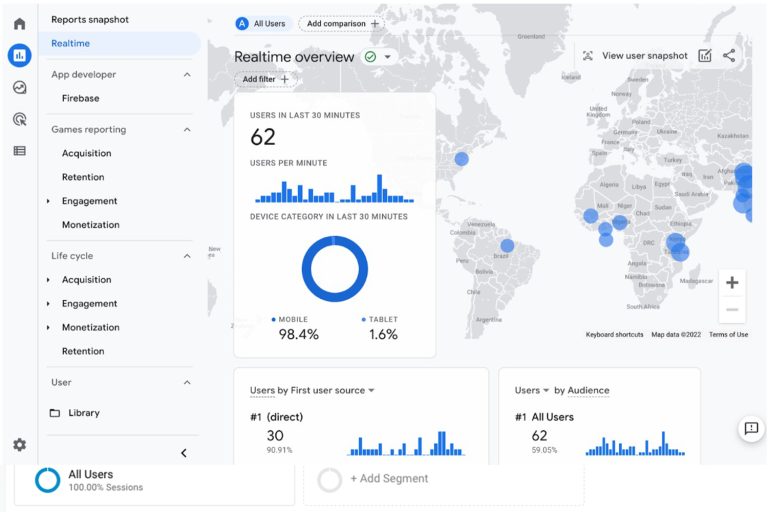Click the Home icon in left rail
The height and width of the screenshot is (512, 768).
19,24
